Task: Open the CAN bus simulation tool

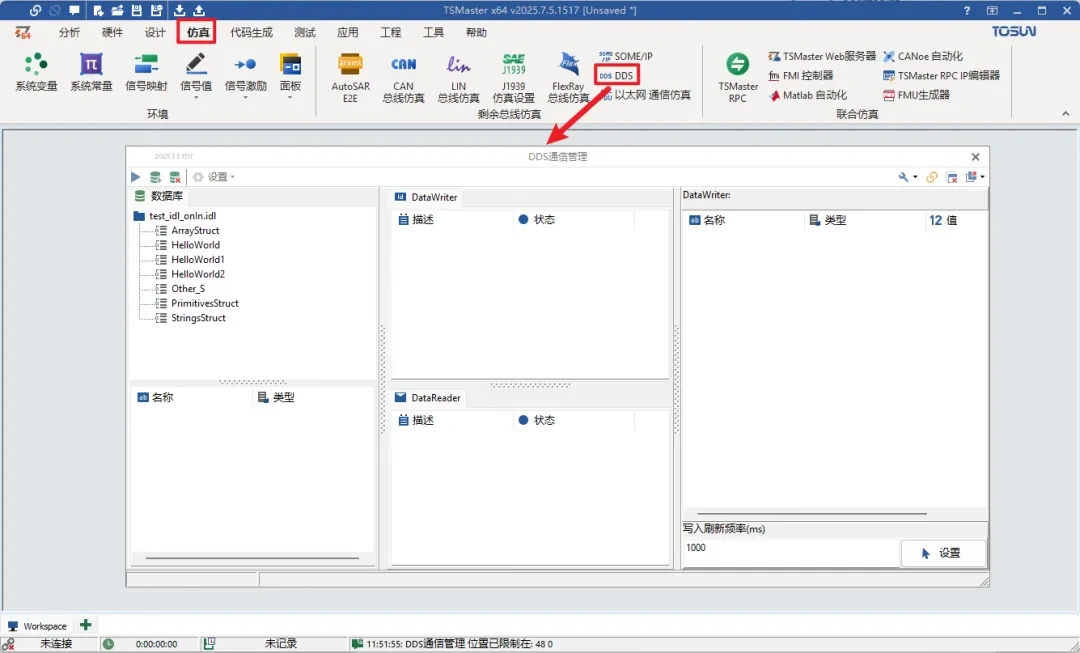Action: (x=403, y=77)
